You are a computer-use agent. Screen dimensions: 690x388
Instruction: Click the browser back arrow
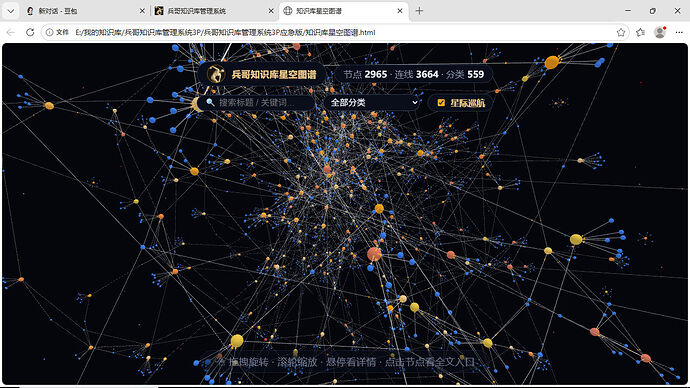pos(11,32)
